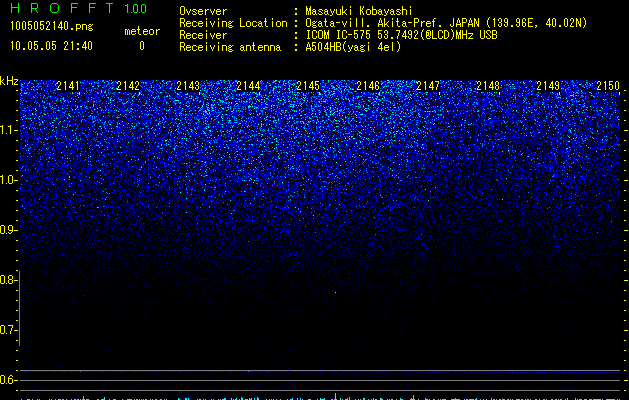Viewport: 629px width, 400px height.
Task: Click the 2143 time marker
Action: point(188,86)
